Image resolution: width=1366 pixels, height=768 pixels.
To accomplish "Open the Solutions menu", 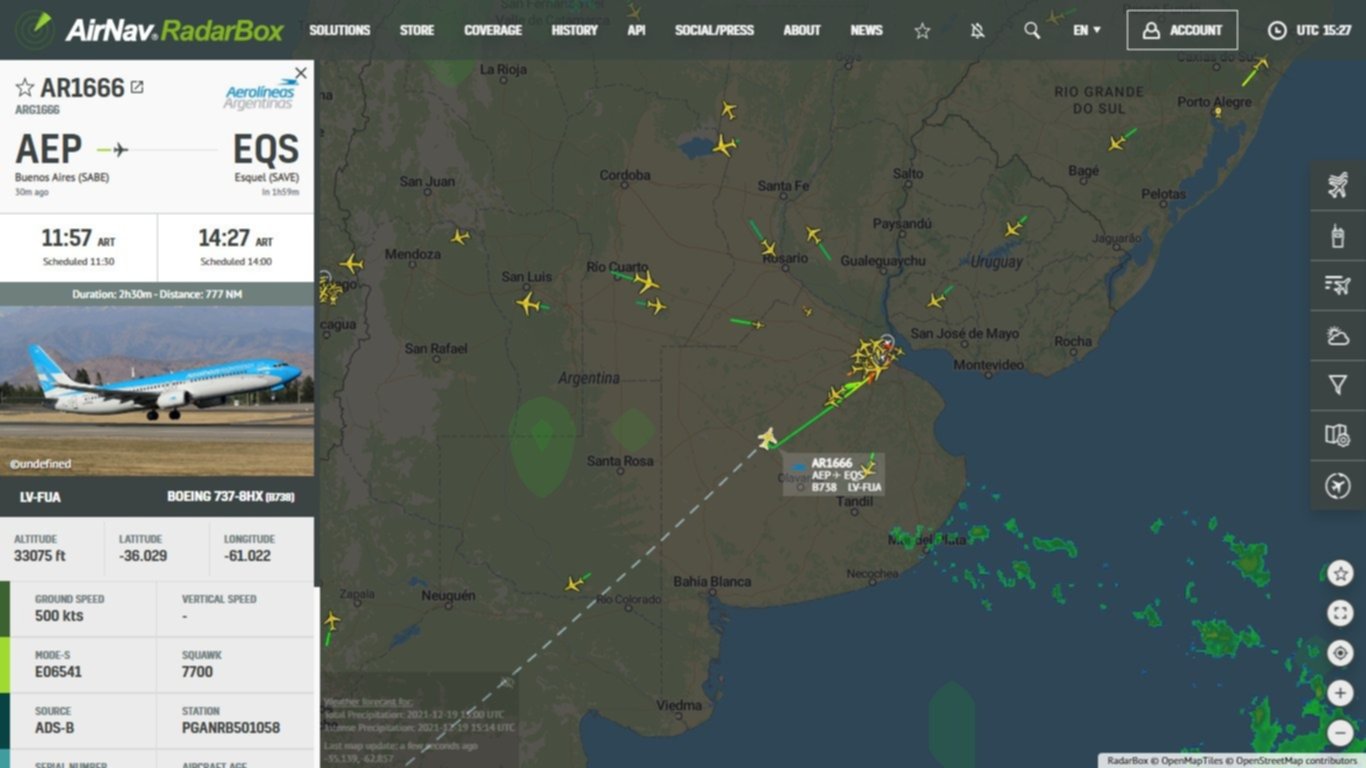I will pos(339,30).
